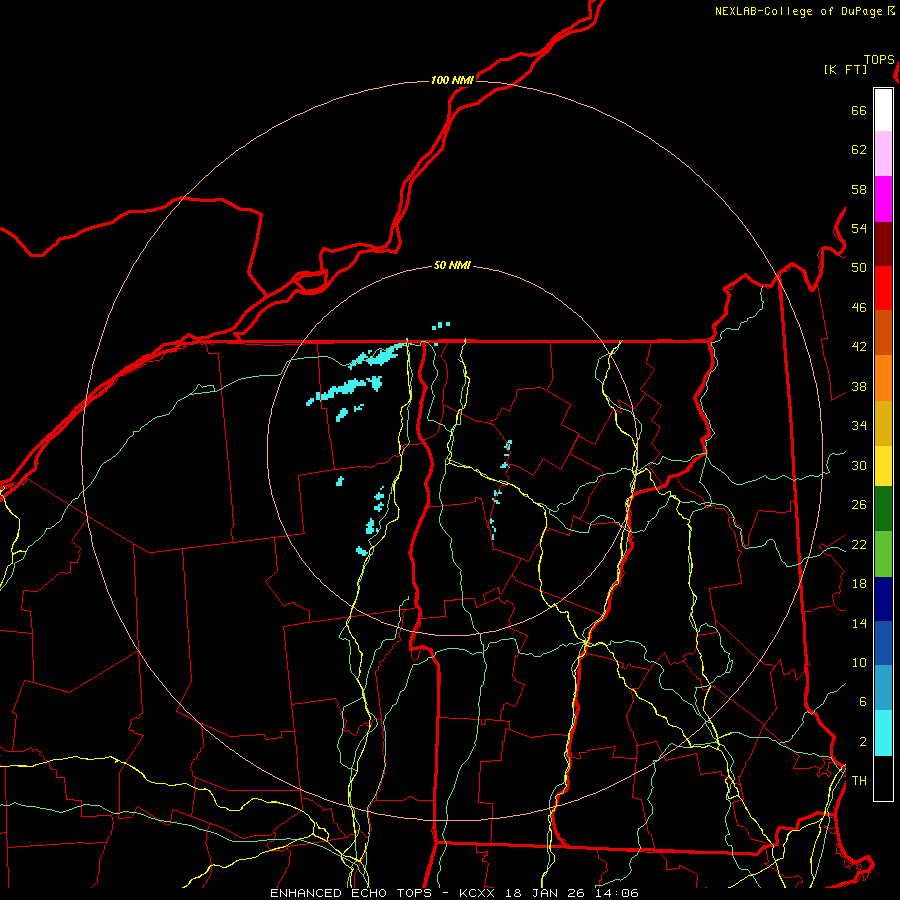Click the 2 value on the legend
900x900 pixels.
coord(863,742)
